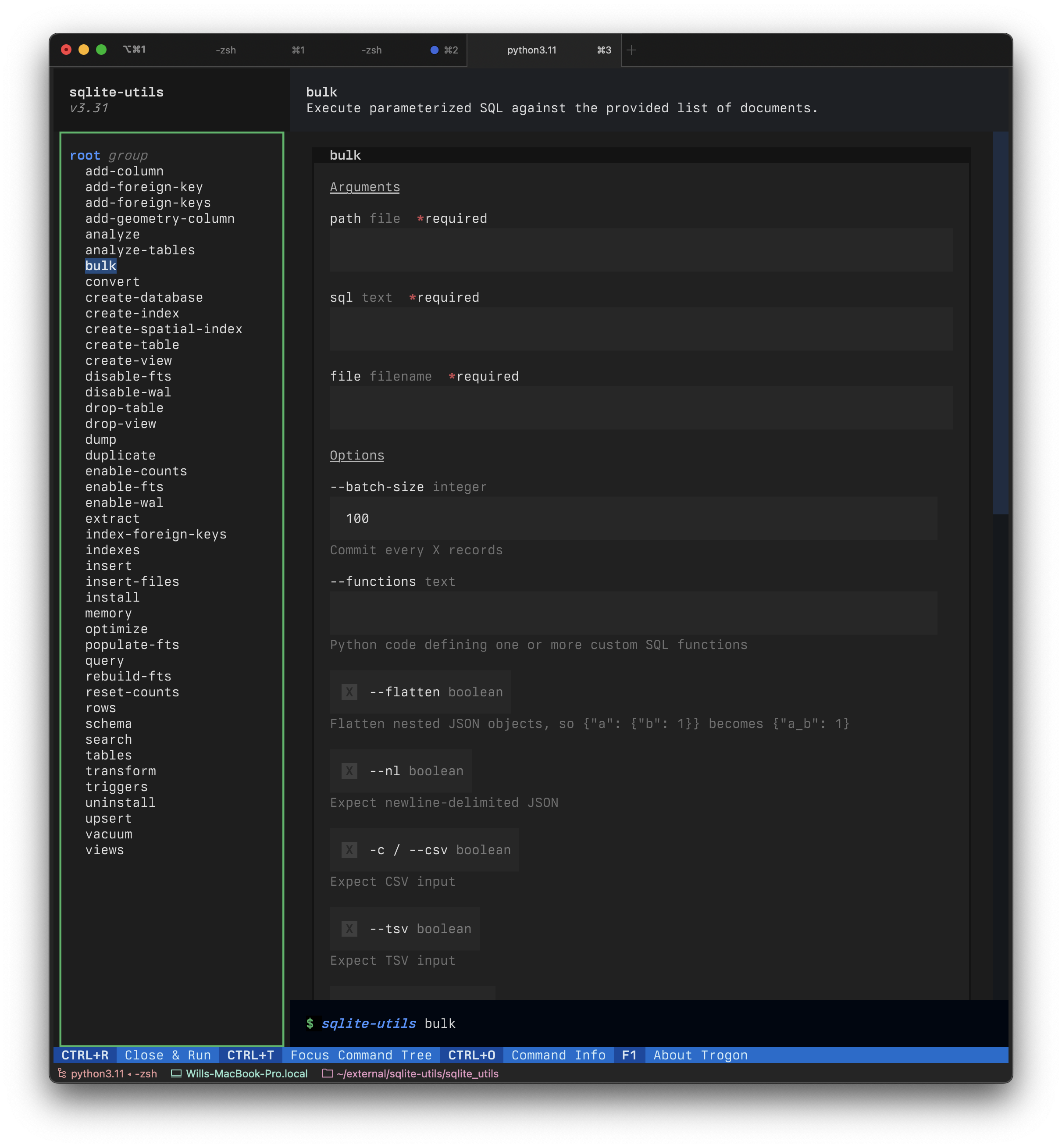Select create-spatial-index command
This screenshot has width=1062, height=1148.
164,329
